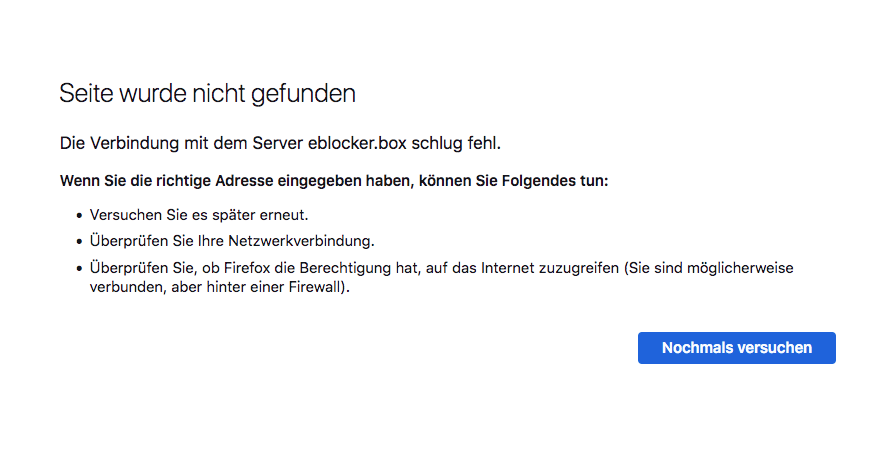Click the 'Versuchen Sie es später erneut' bullet

[199, 215]
